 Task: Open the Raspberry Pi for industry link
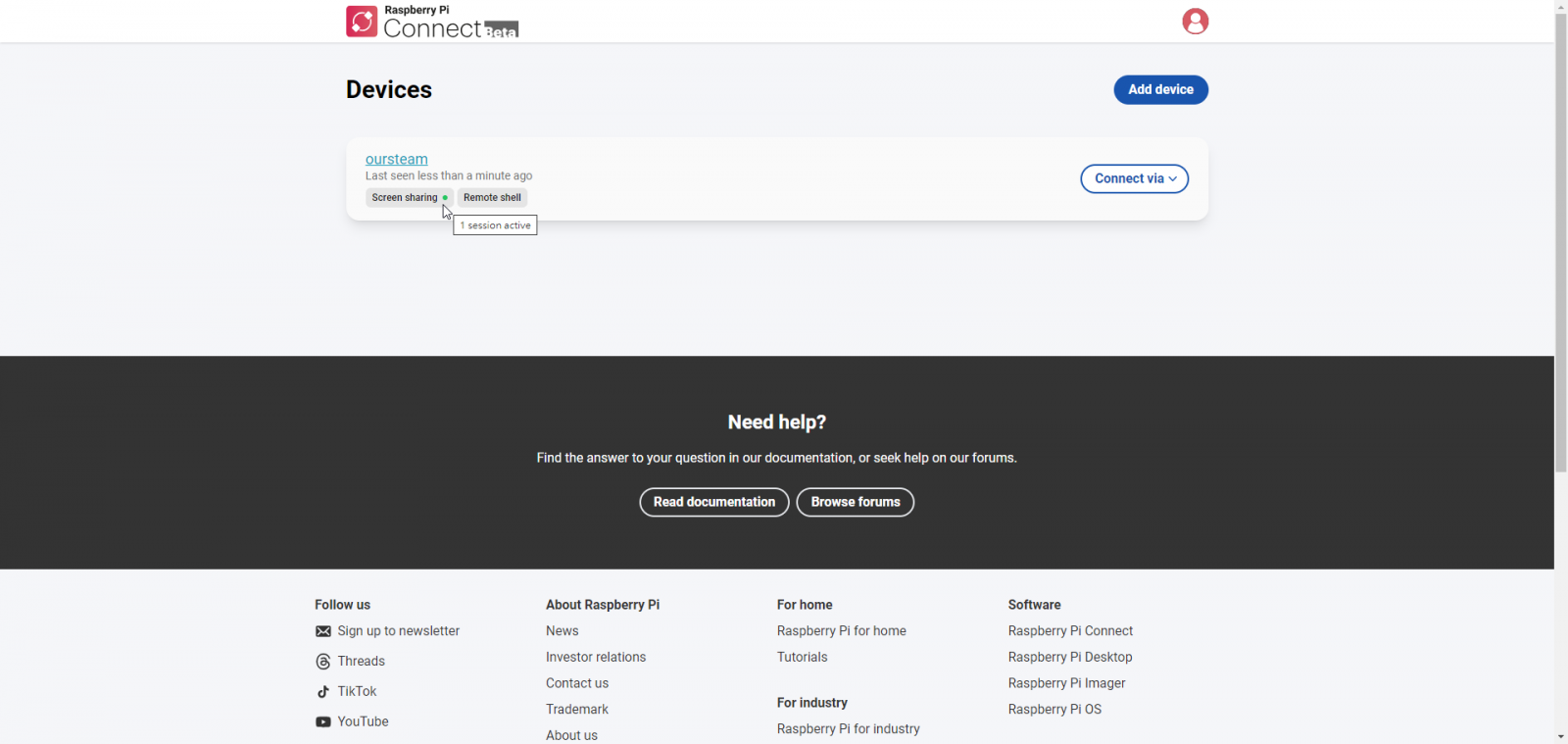tap(849, 729)
